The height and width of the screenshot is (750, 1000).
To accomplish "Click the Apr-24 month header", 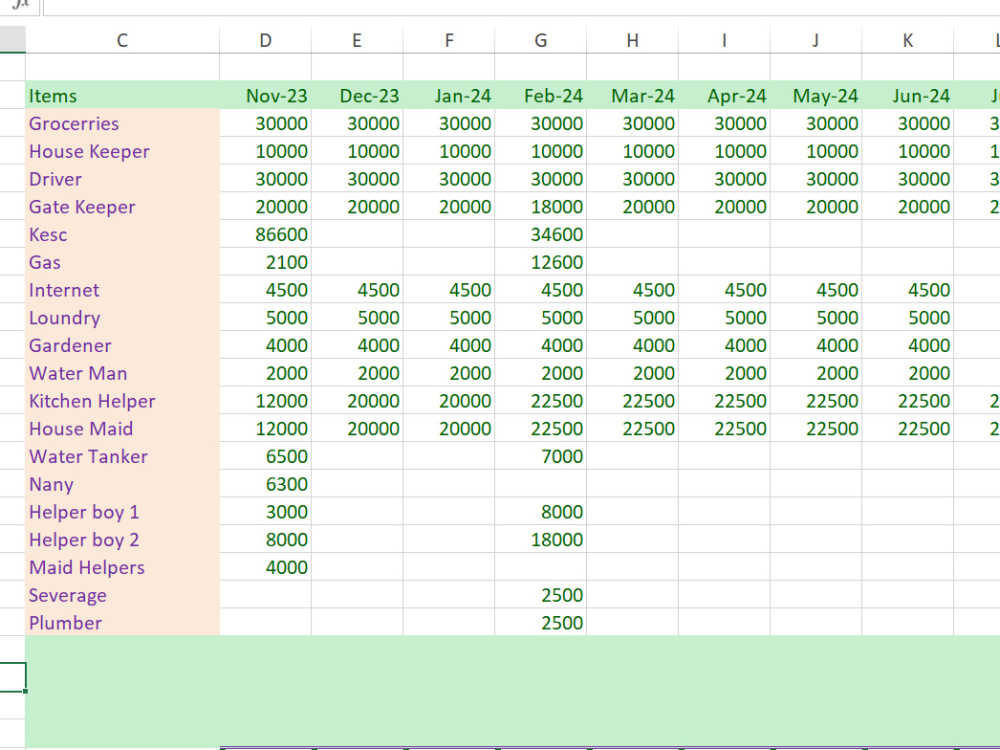I will pyautogui.click(x=724, y=96).
